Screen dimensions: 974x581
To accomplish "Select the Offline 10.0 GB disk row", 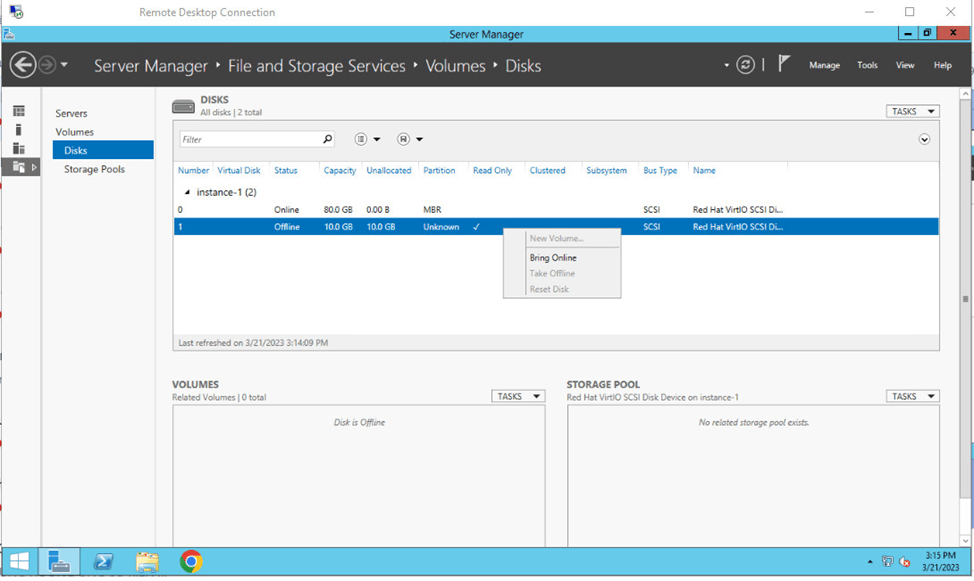I will tap(556, 227).
